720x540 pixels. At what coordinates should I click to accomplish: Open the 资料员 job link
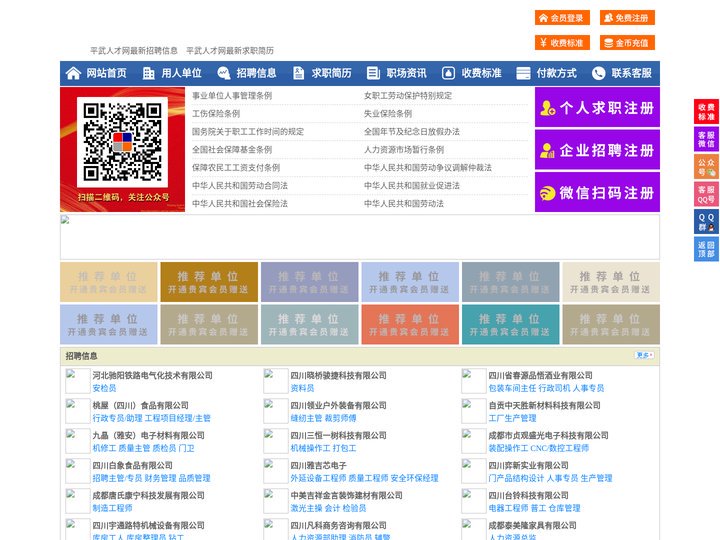pyautogui.click(x=302, y=388)
